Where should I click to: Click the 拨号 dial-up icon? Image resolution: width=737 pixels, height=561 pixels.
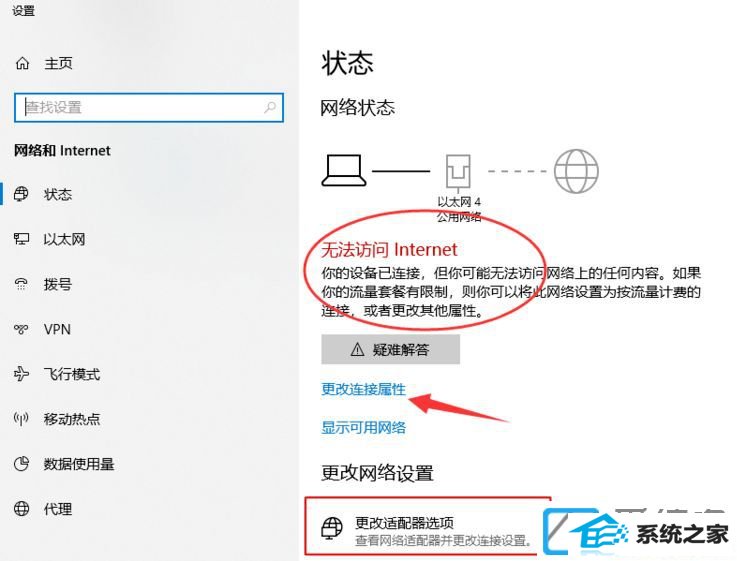coord(21,284)
